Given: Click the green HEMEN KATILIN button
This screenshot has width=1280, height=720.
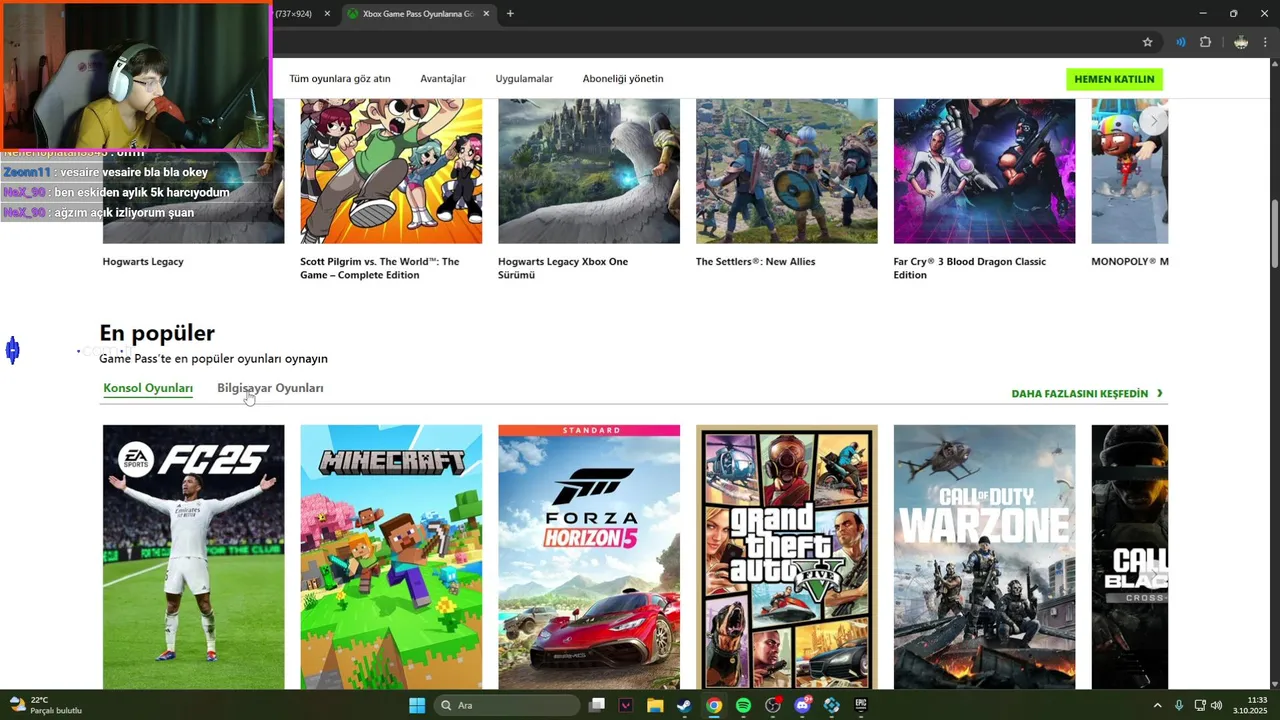Looking at the screenshot, I should [x=1114, y=79].
